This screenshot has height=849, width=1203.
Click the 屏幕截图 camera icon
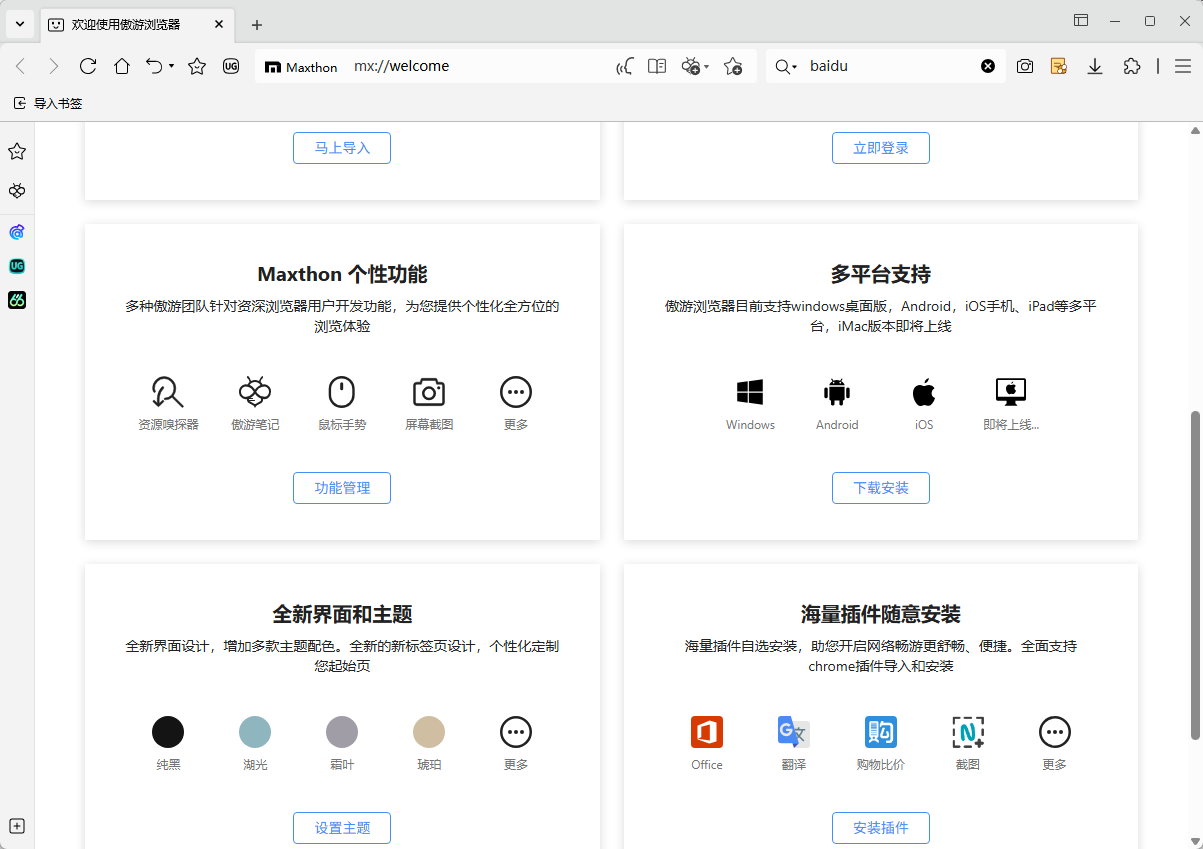429,391
